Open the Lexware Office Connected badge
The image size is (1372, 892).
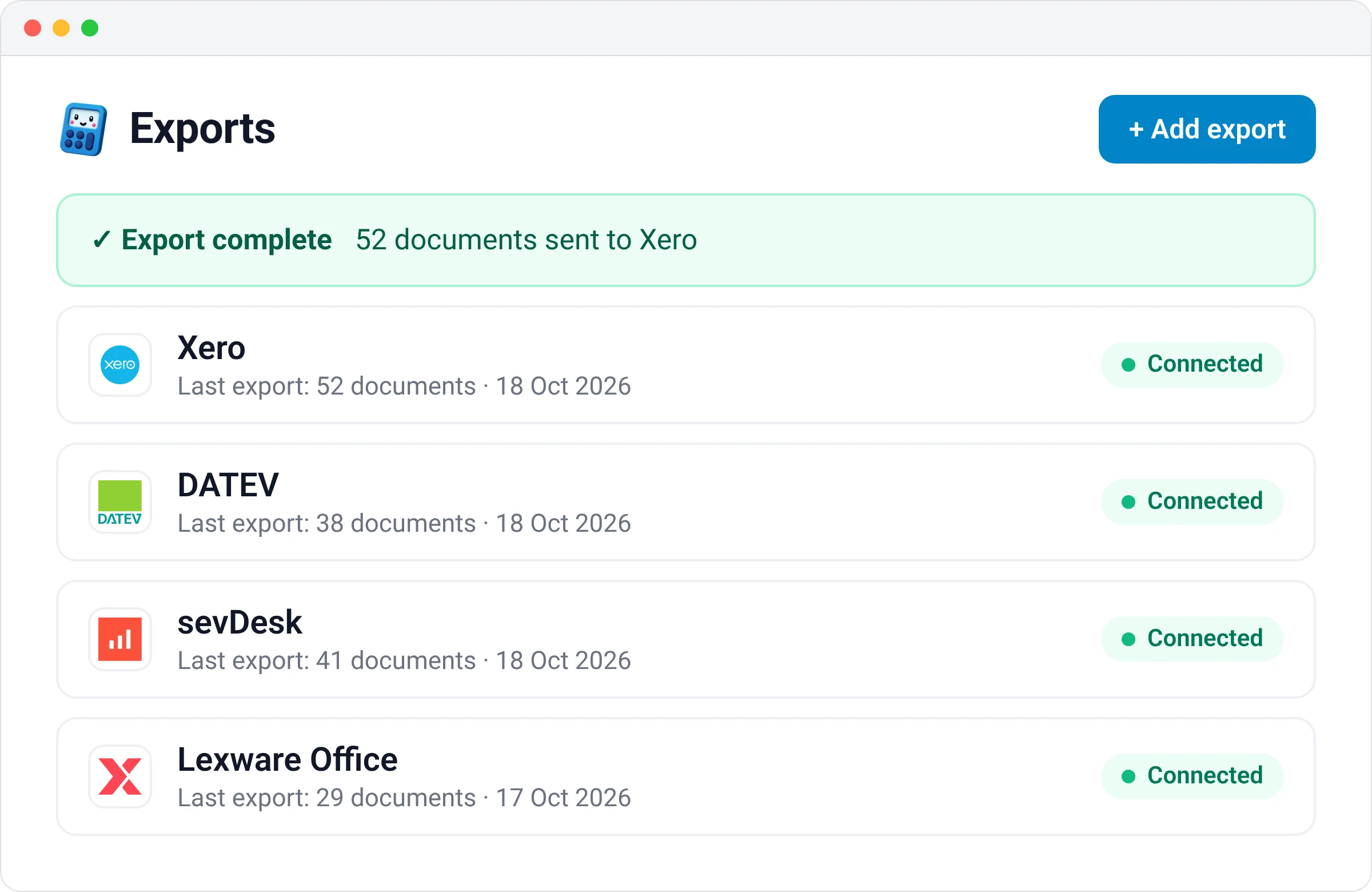1192,776
